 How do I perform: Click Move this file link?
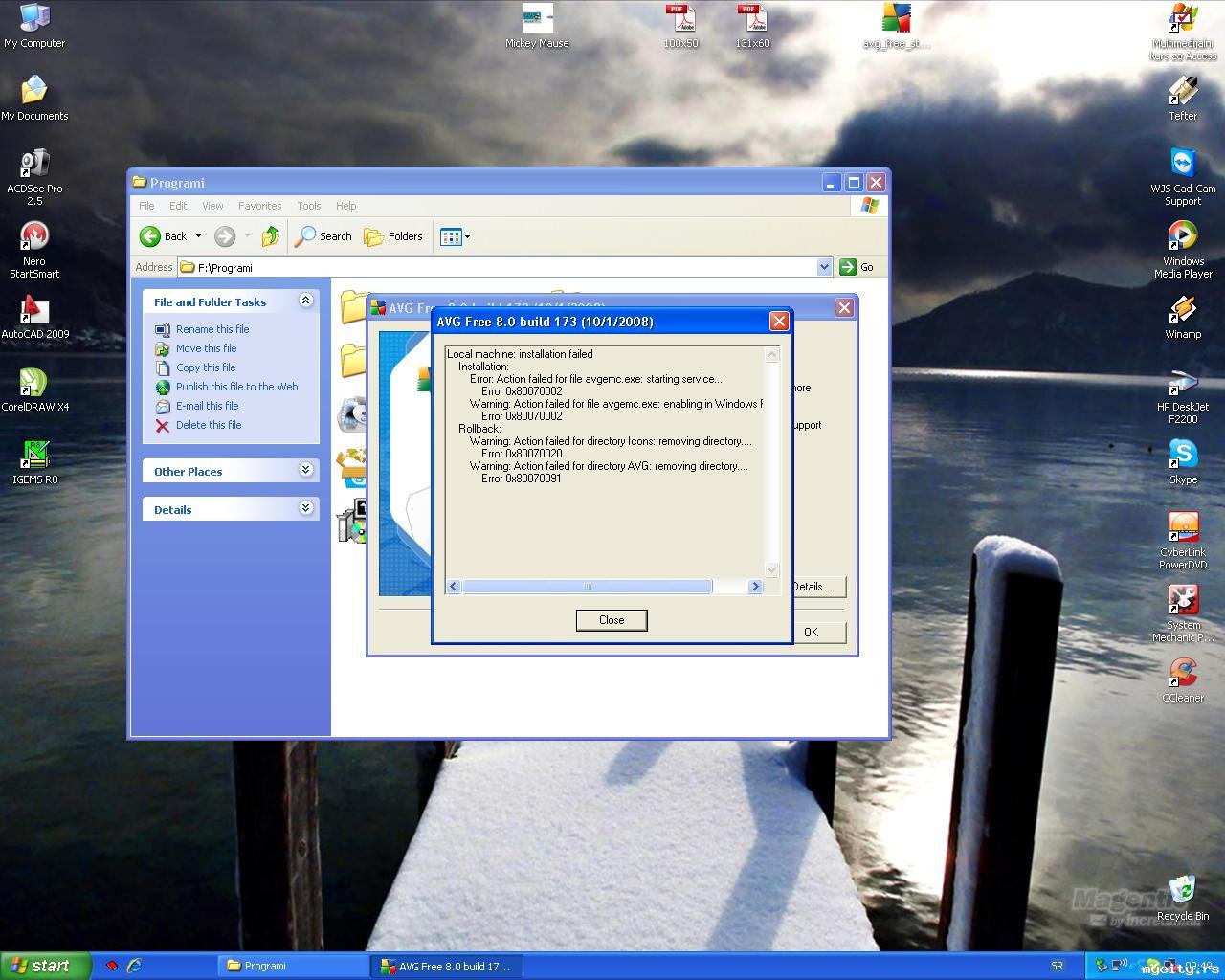(x=206, y=348)
